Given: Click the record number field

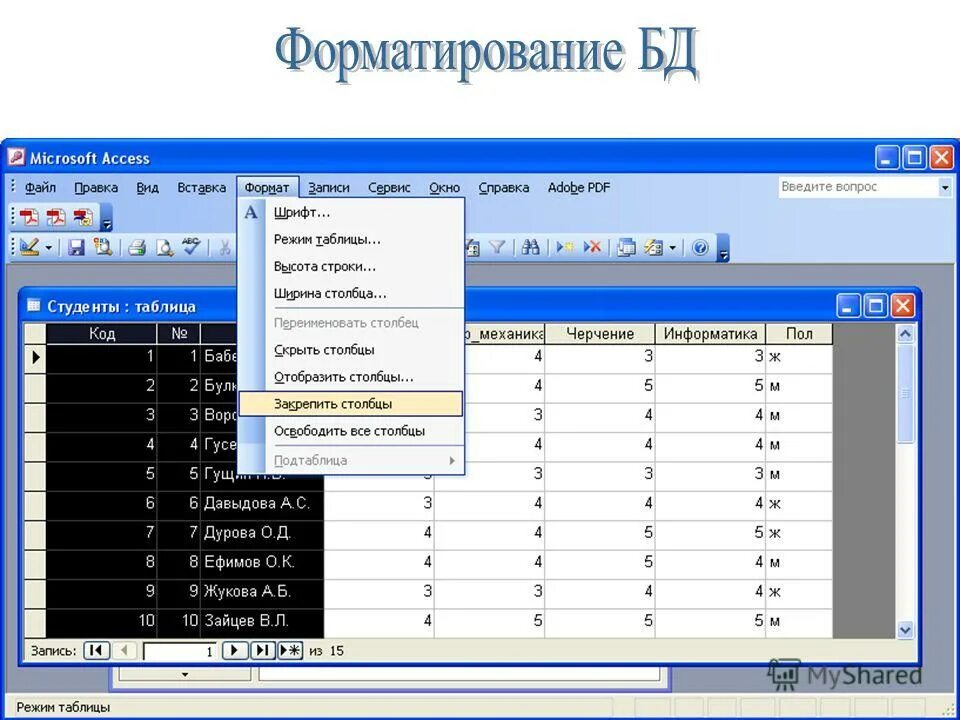Looking at the screenshot, I should [181, 651].
